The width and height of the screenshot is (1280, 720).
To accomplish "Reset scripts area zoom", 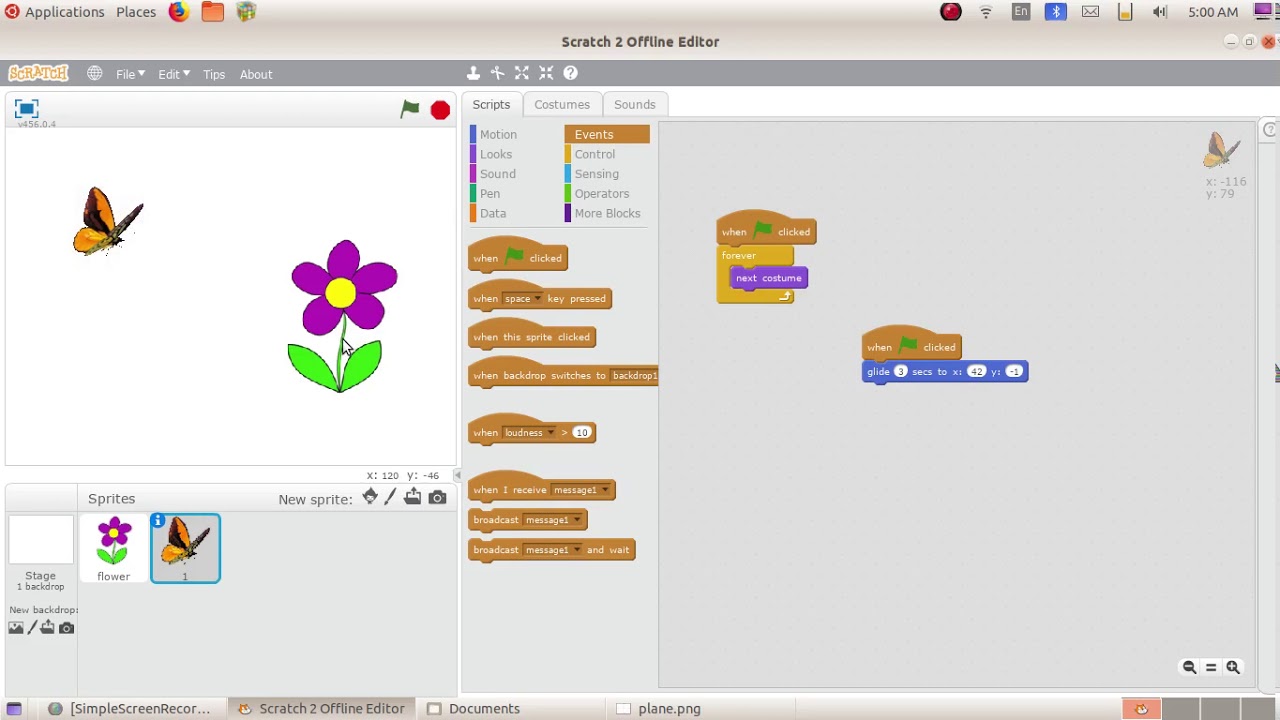I will 1211,667.
